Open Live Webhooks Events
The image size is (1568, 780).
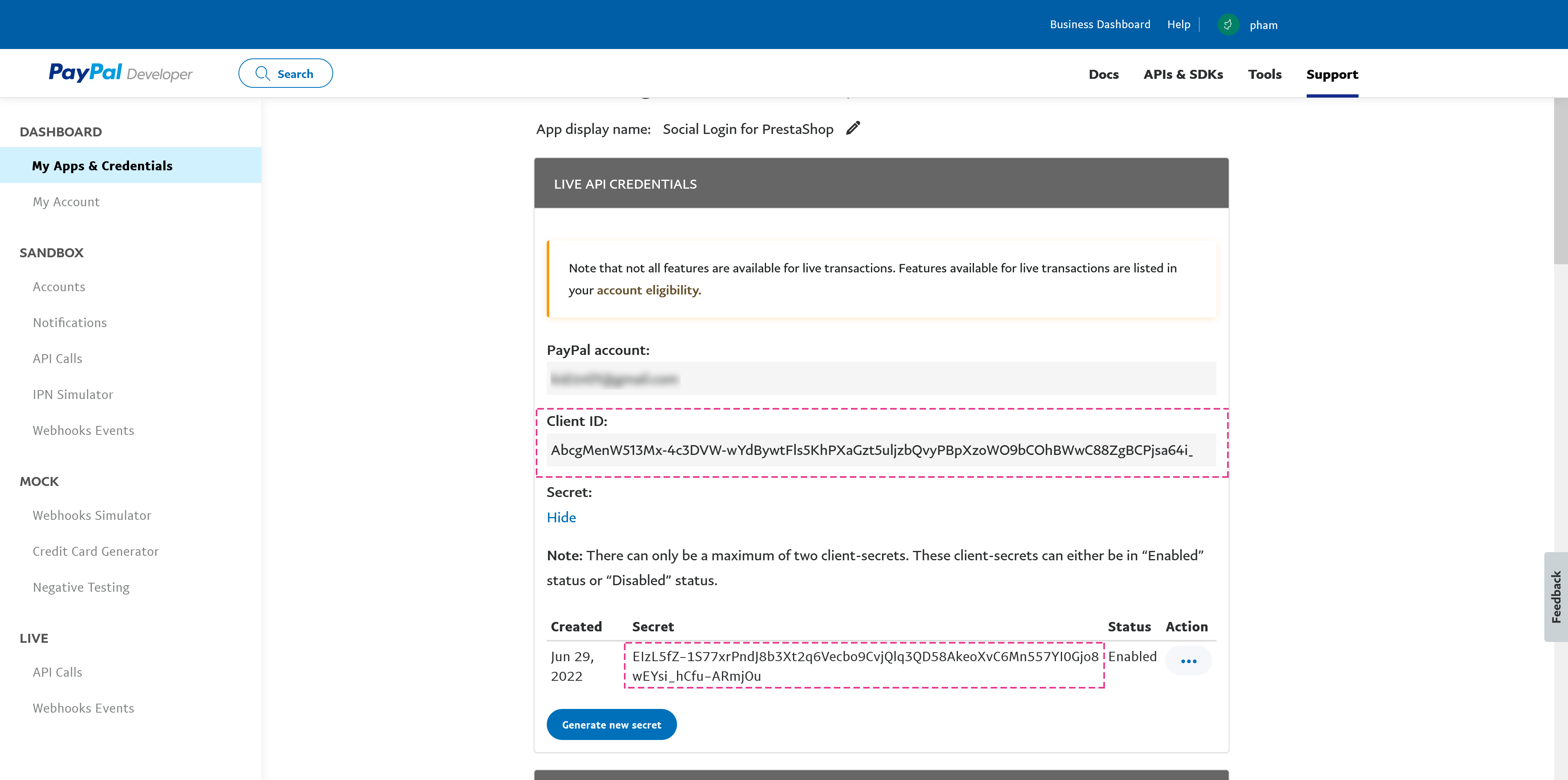(83, 708)
